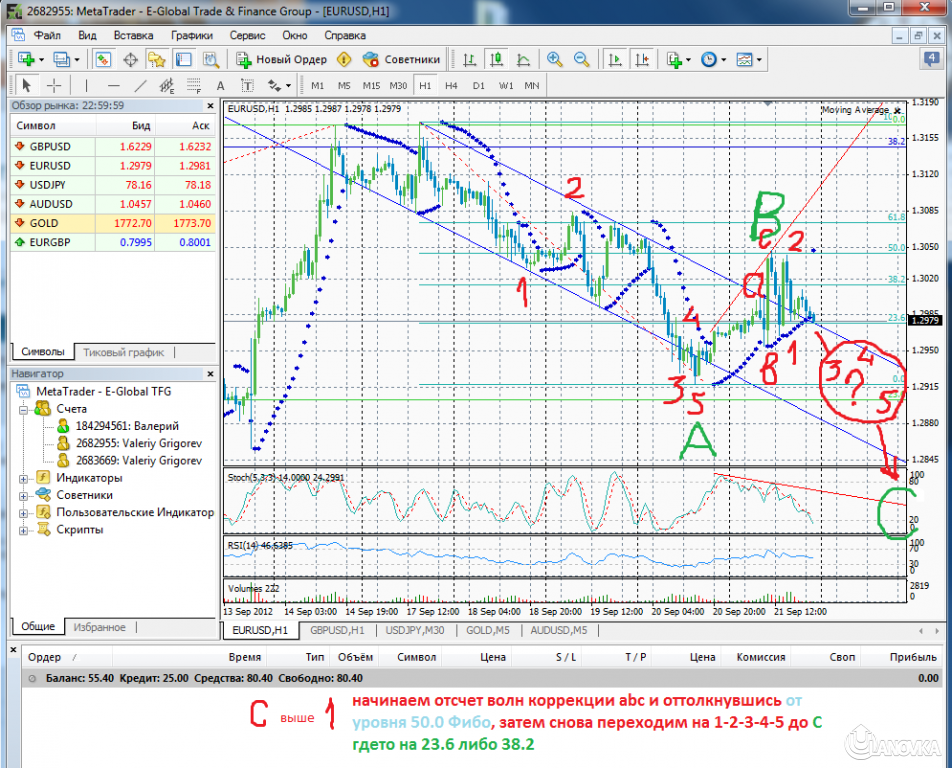Choose the Fibonacci retracement tool
Viewport: 952px width, 768px height.
pos(196,85)
